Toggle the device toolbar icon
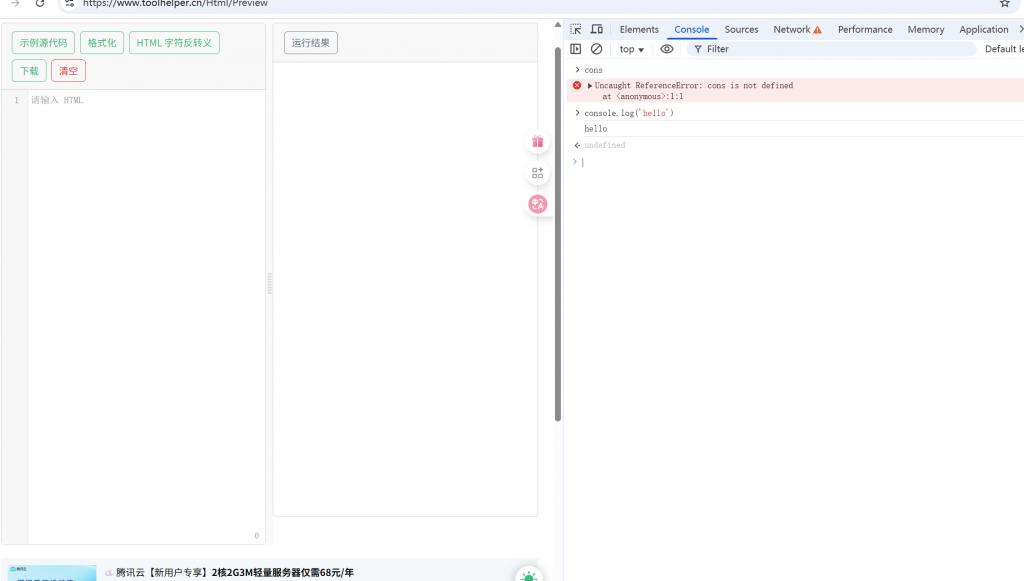The width and height of the screenshot is (1024, 581). [597, 29]
